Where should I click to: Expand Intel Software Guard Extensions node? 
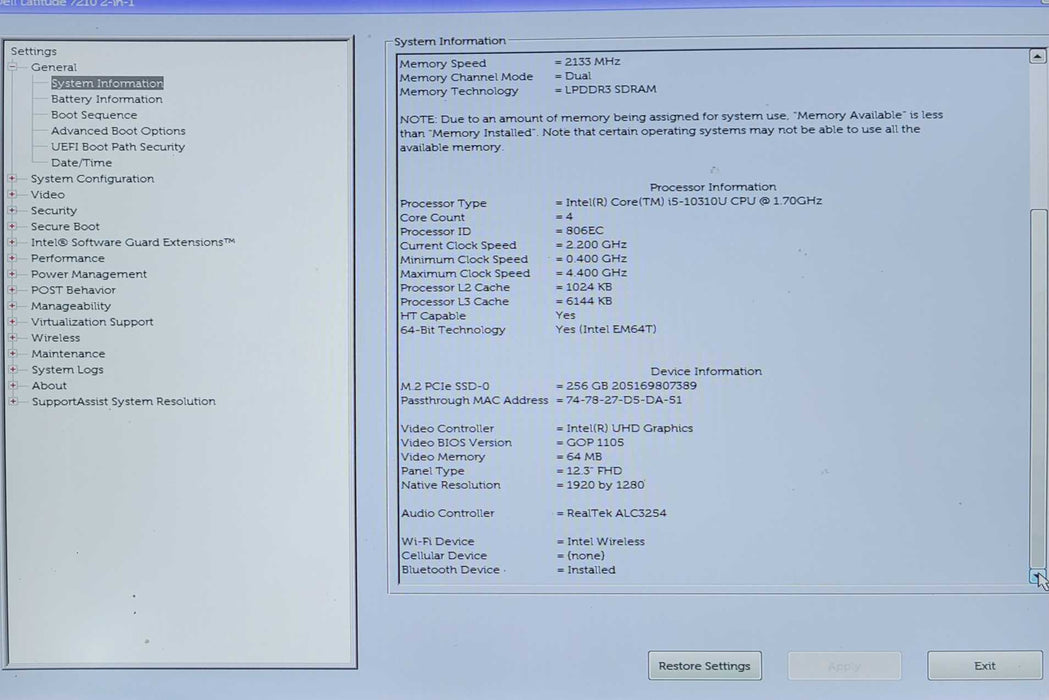(12, 242)
